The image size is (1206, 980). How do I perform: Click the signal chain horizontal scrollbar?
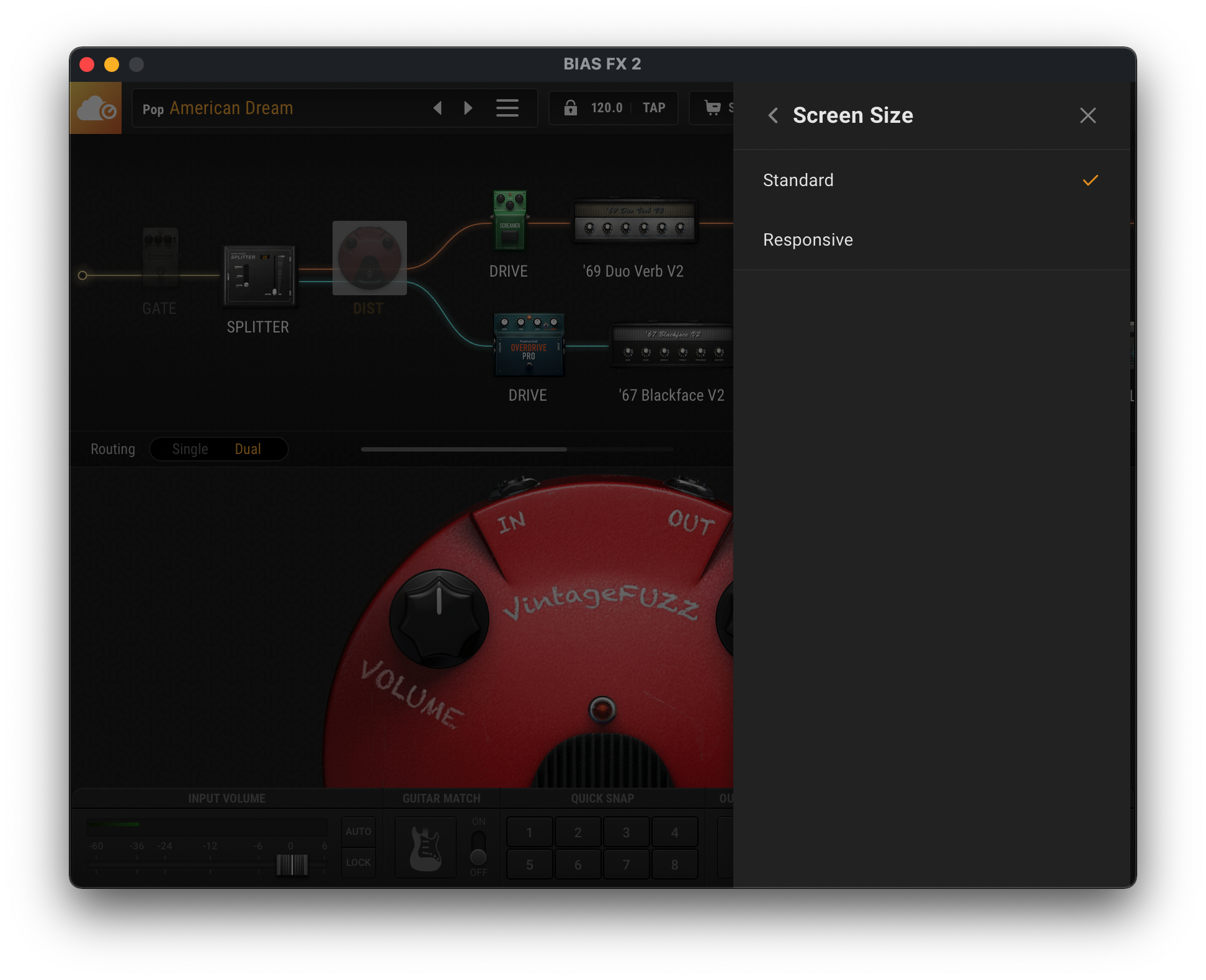point(464,449)
